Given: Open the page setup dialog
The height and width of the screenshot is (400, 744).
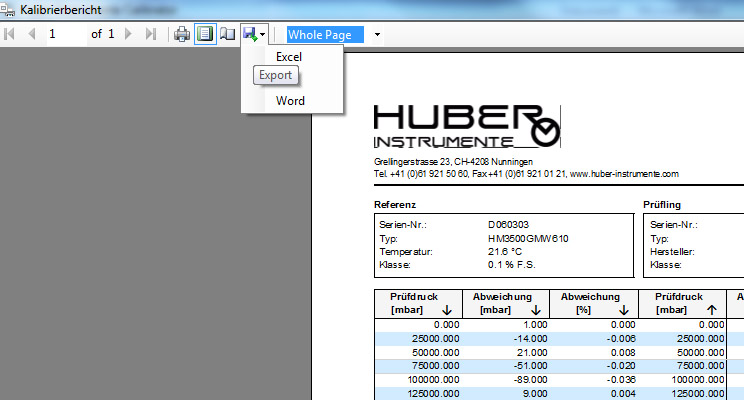Looking at the screenshot, I should tap(228, 34).
